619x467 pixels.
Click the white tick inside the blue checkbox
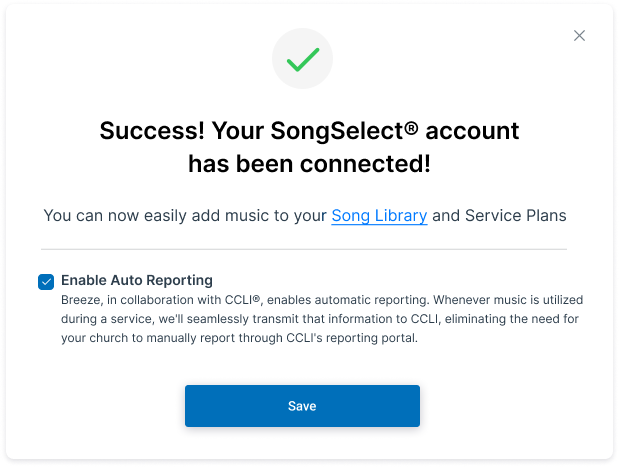pyautogui.click(x=46, y=282)
